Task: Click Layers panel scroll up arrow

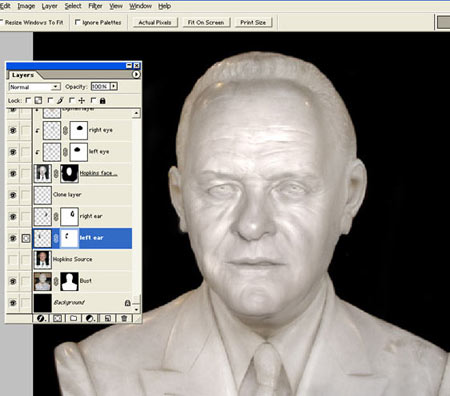Action: click(x=136, y=114)
